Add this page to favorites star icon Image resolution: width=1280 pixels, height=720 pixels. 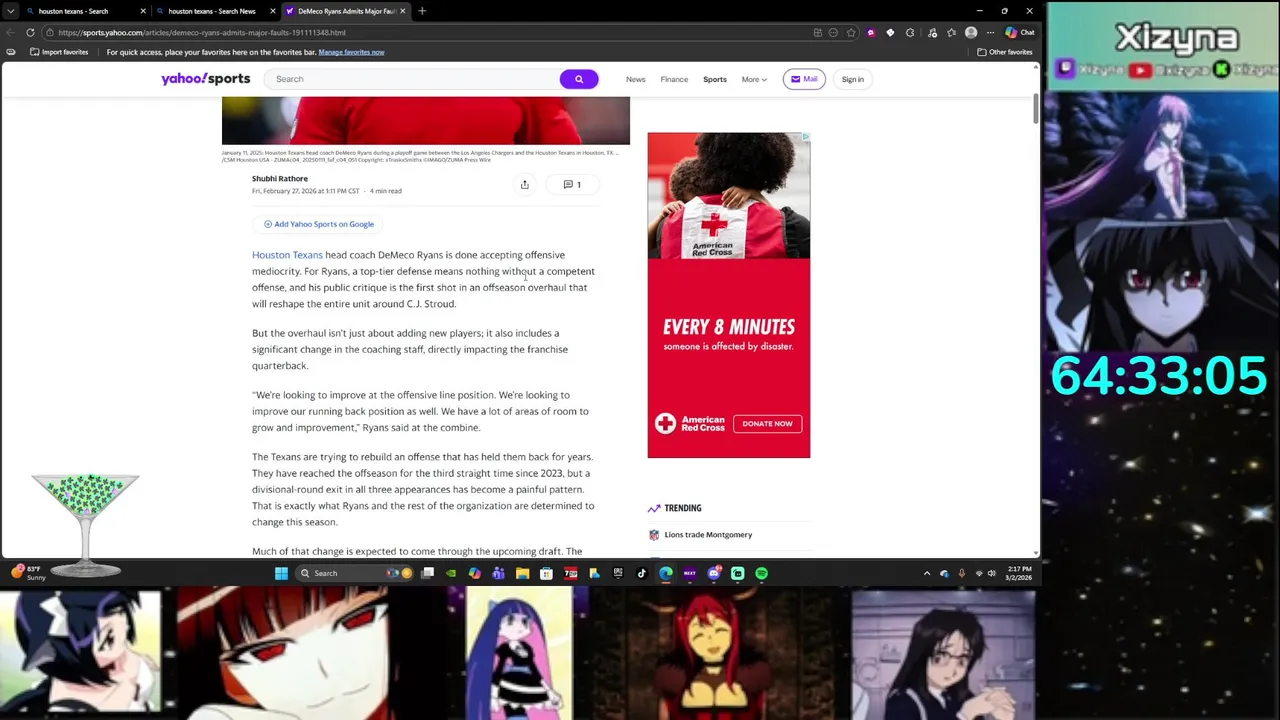851,32
